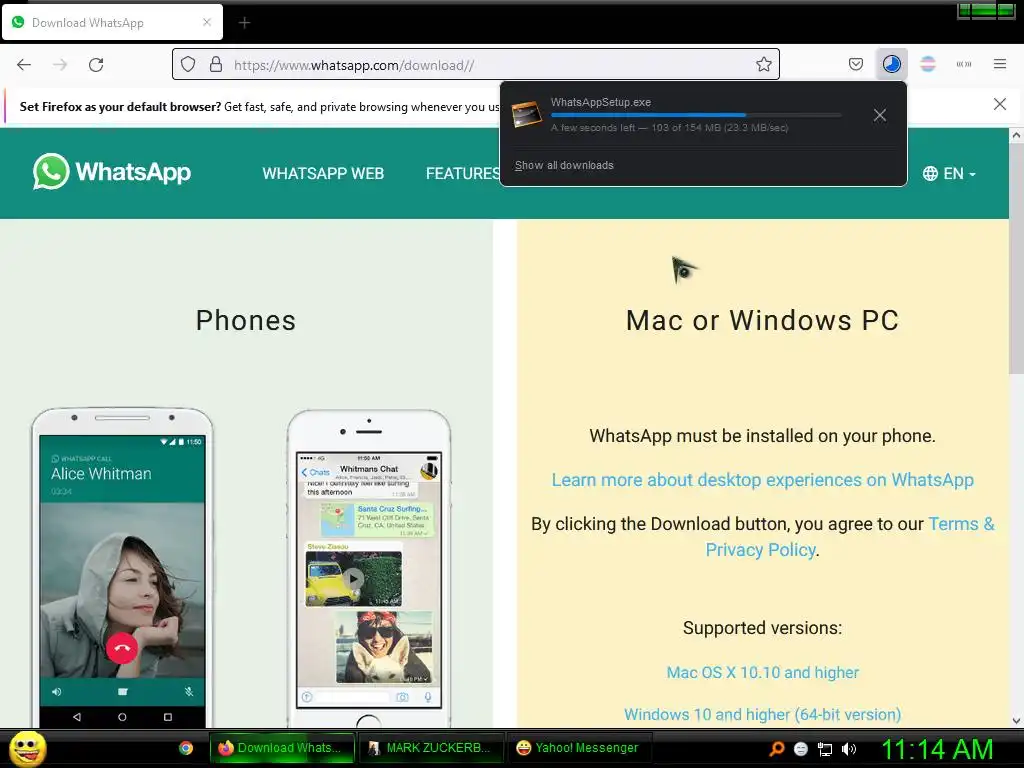Viewport: 1024px width, 768px height.
Task: Click the padlock site security icon
Action: point(216,65)
